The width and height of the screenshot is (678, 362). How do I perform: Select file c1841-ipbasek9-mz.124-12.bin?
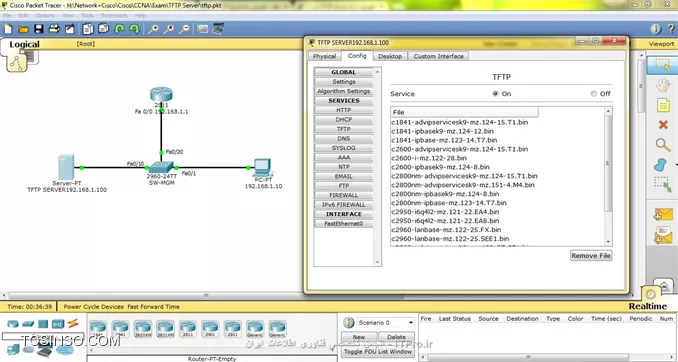(x=443, y=131)
